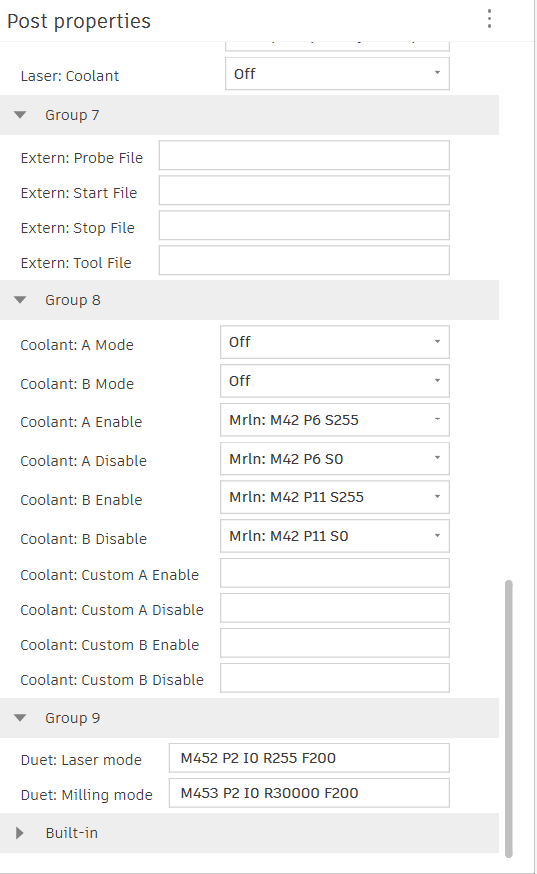Open the Coolant: A Disable dropdown
The width and height of the screenshot is (537, 874).
(335, 458)
